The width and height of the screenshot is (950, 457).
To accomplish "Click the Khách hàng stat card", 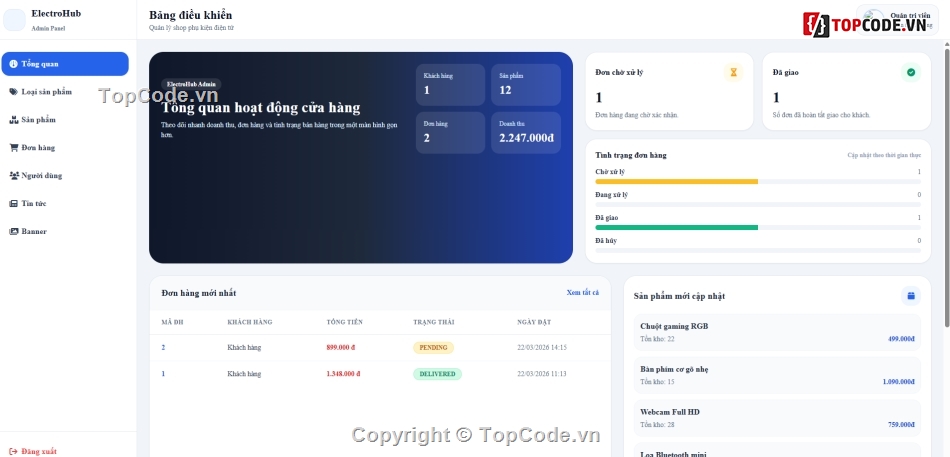I will click(450, 85).
